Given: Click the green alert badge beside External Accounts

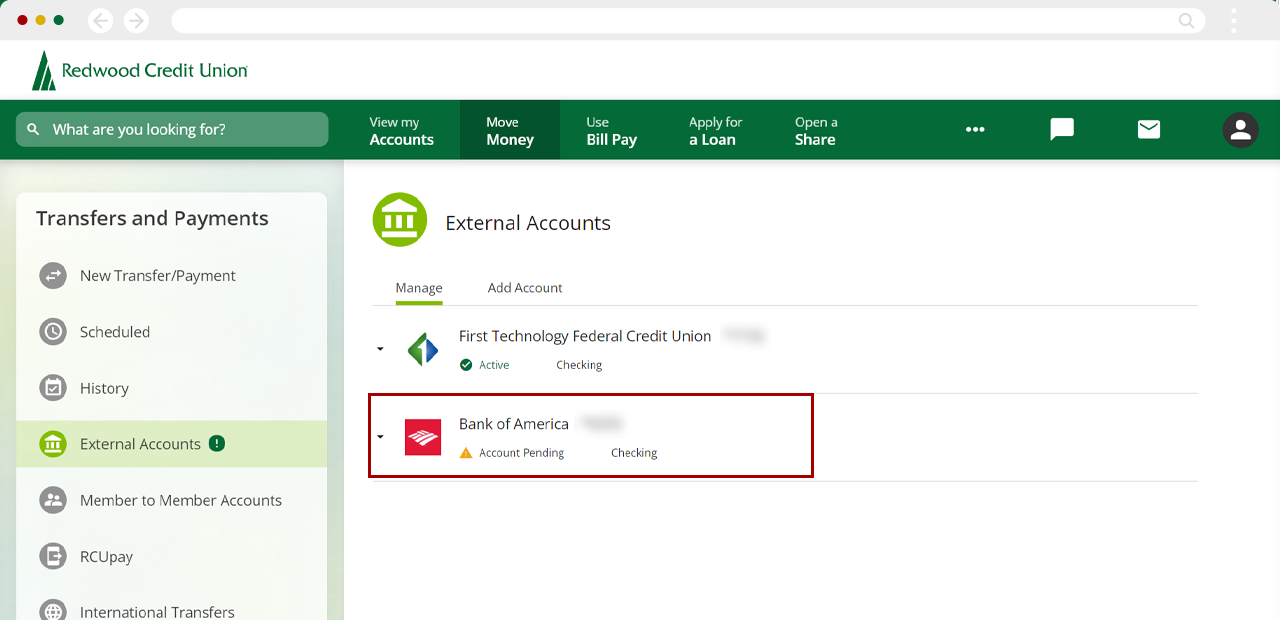Looking at the screenshot, I should 217,443.
